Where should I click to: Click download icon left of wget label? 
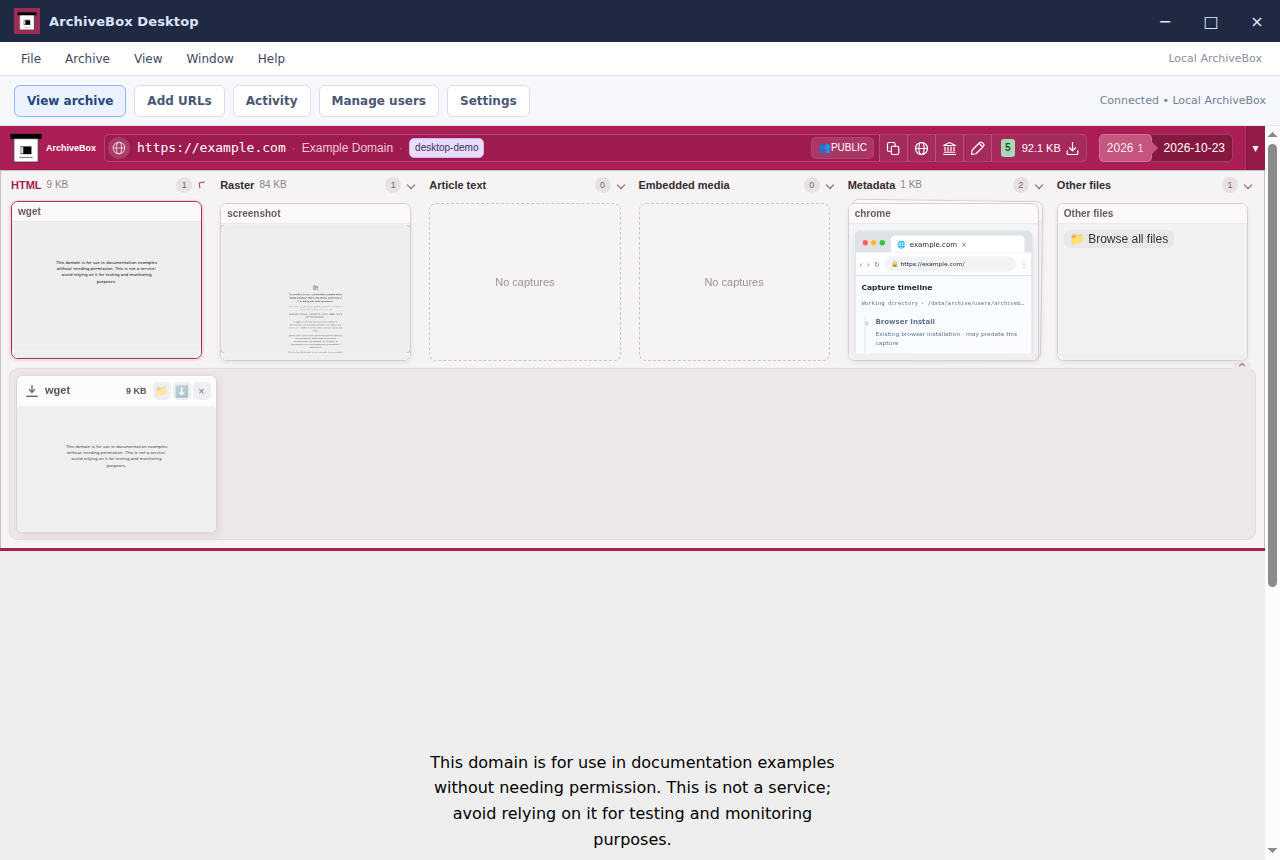click(32, 391)
